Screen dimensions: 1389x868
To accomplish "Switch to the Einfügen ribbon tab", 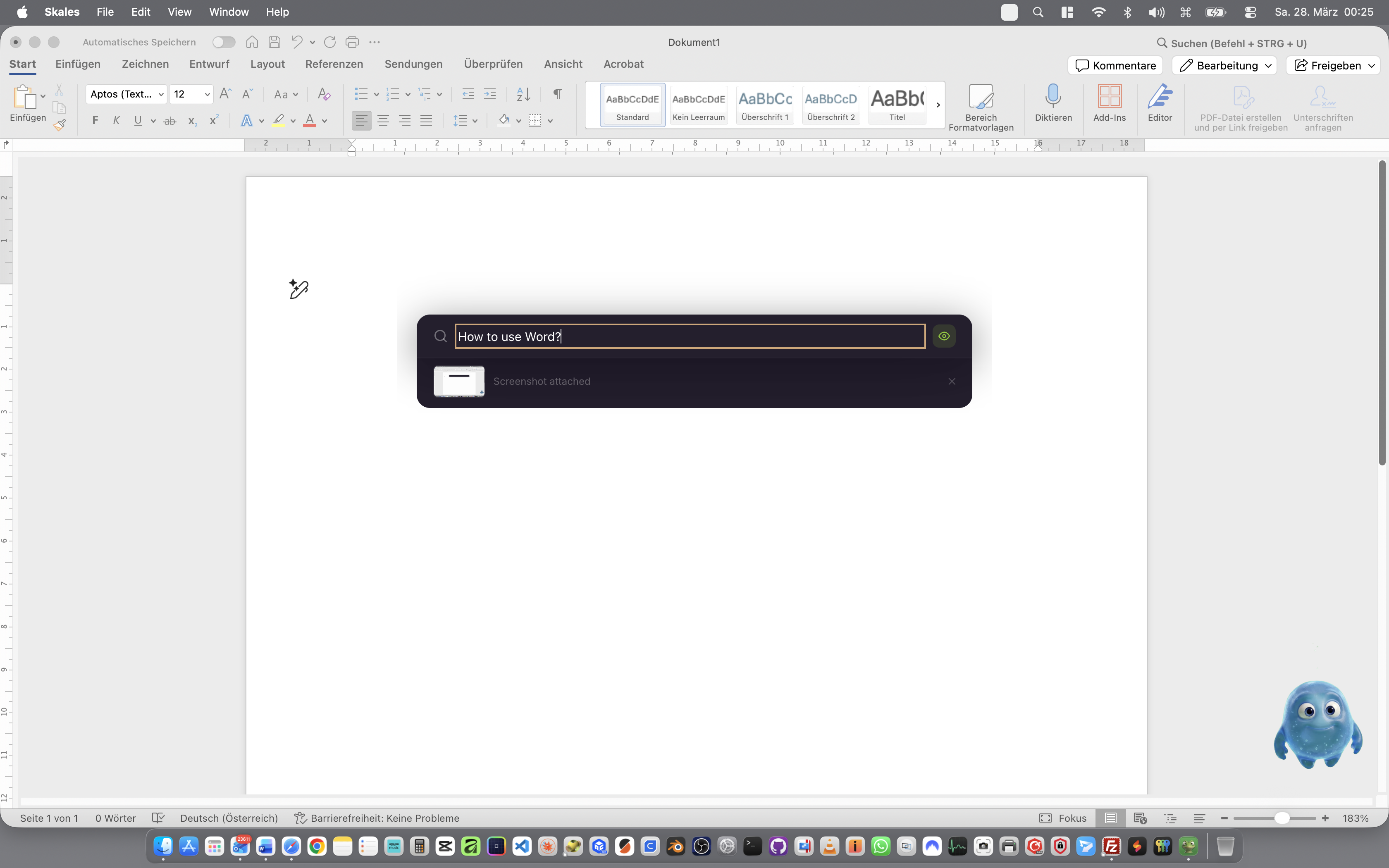I will point(77,64).
